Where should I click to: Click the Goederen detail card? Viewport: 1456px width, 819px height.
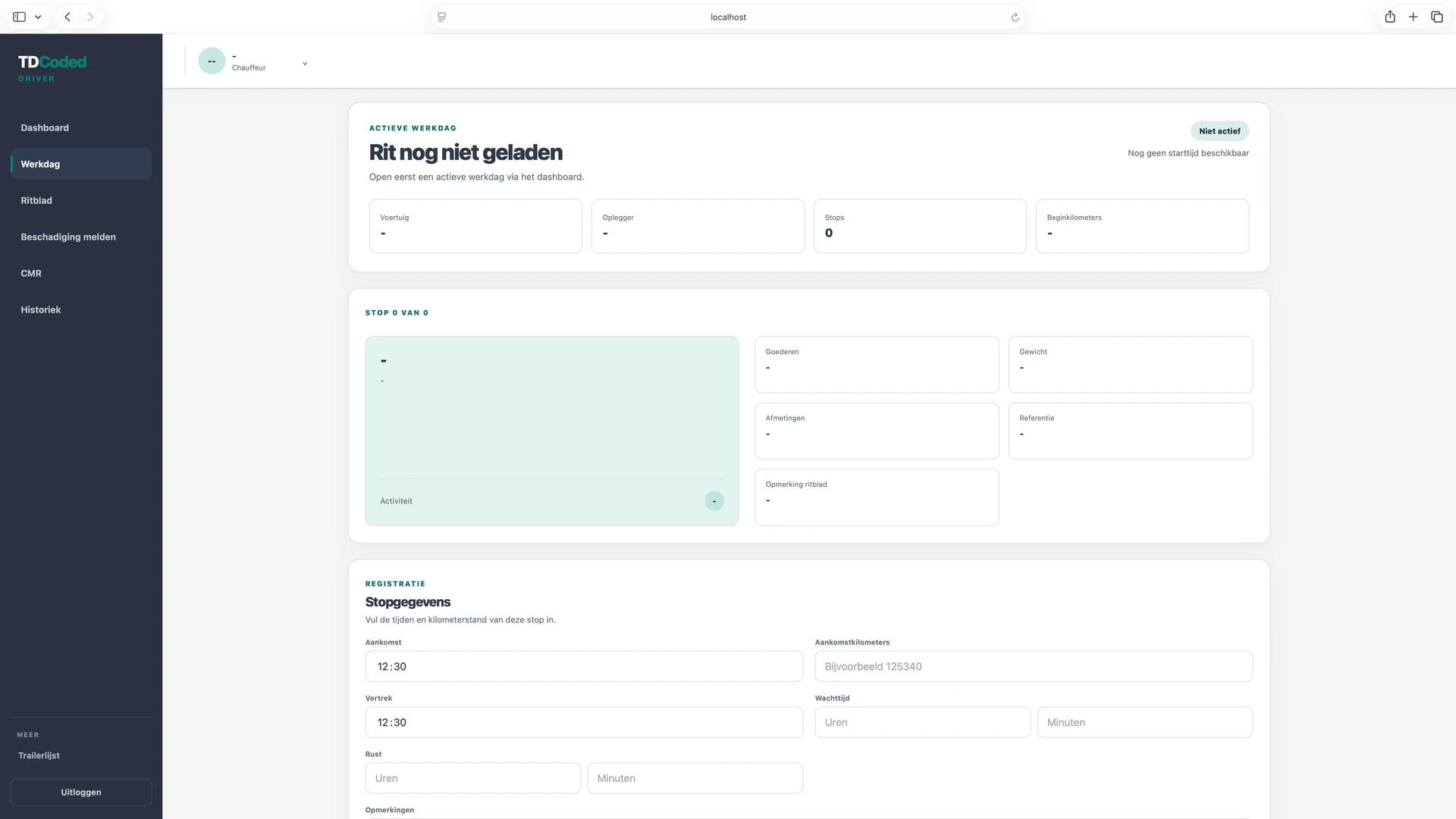(877, 365)
